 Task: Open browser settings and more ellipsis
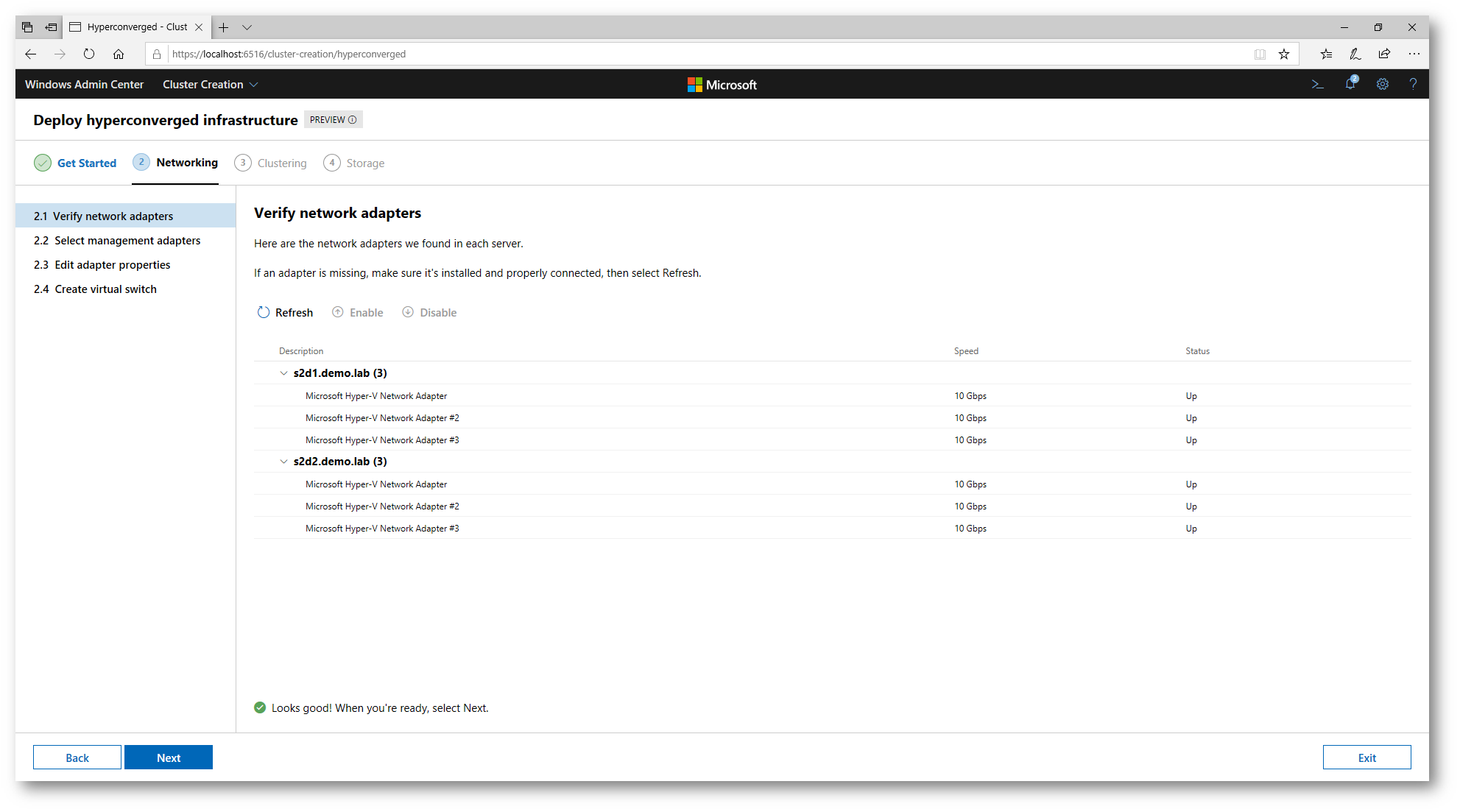point(1414,54)
